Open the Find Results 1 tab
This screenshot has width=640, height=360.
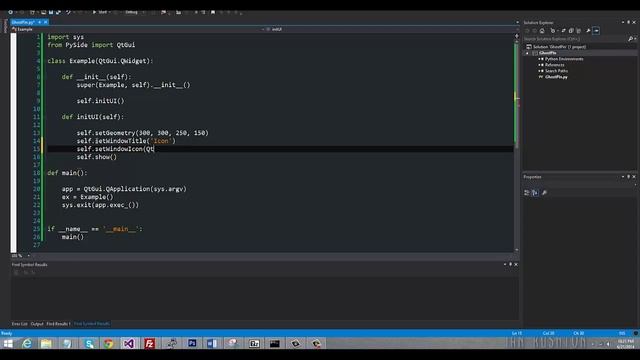coord(58,324)
